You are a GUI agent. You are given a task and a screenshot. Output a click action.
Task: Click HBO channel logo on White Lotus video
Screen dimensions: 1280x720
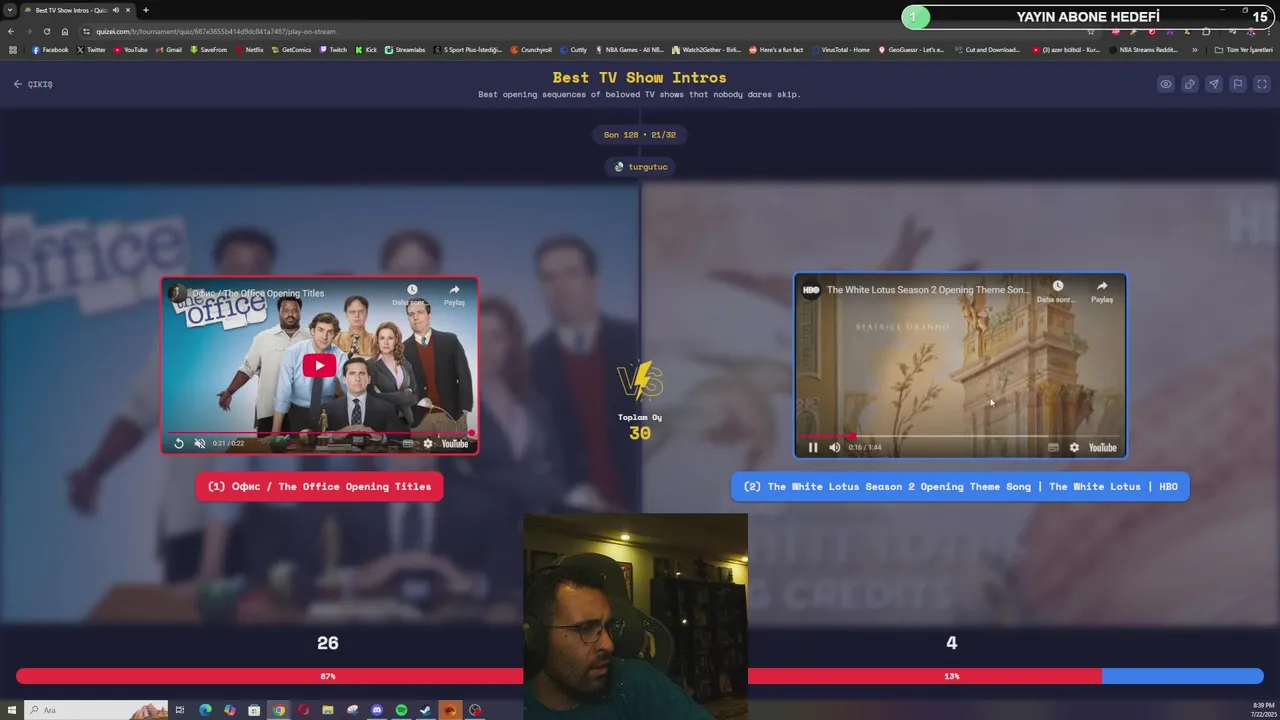(x=811, y=290)
